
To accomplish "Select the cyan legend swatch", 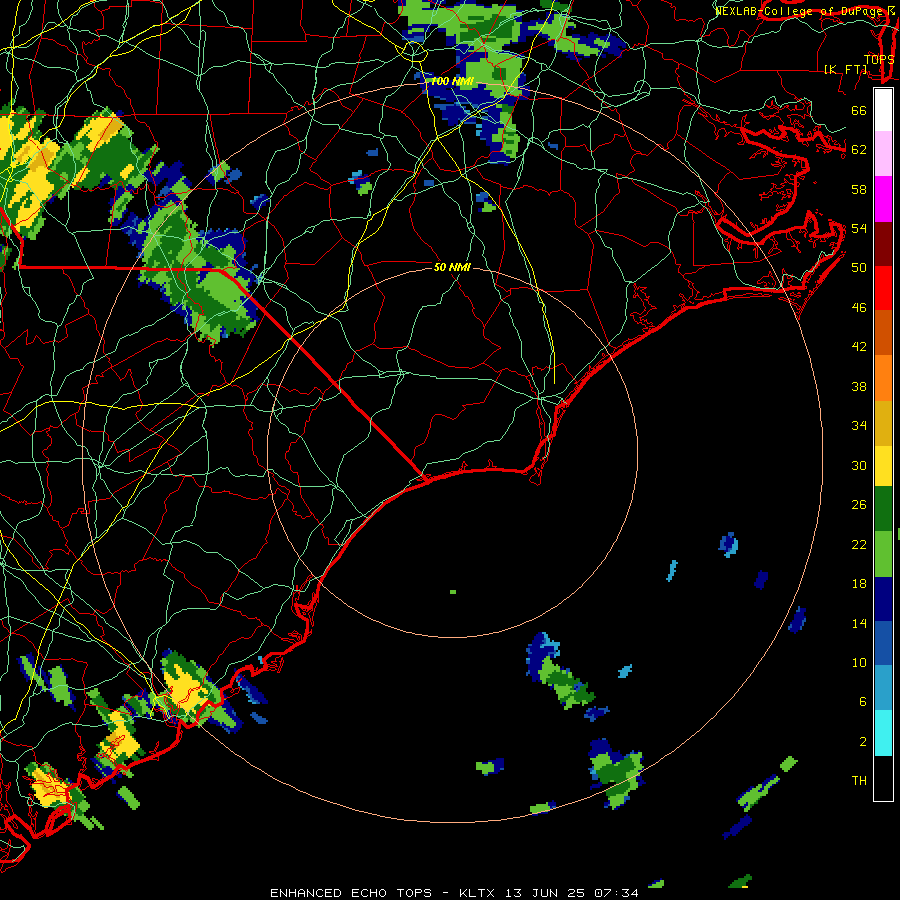I will click(883, 733).
